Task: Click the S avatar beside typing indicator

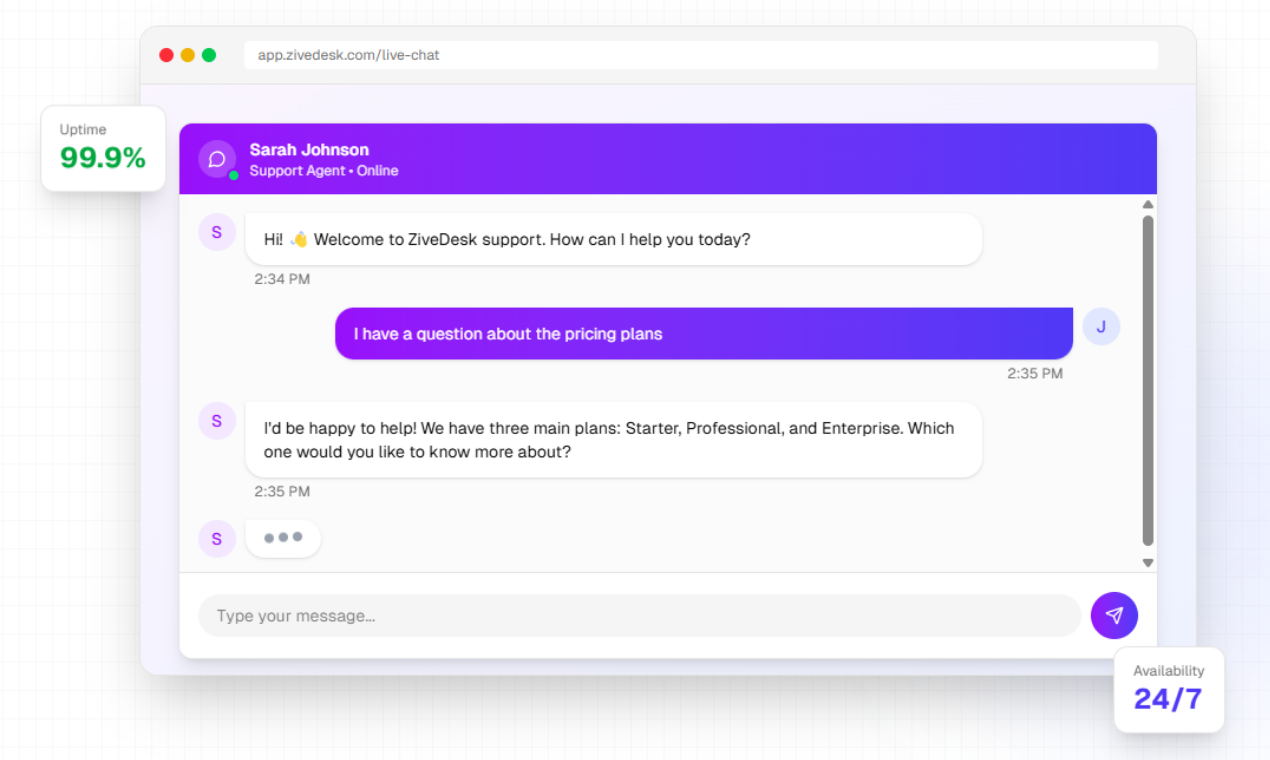Action: click(217, 539)
